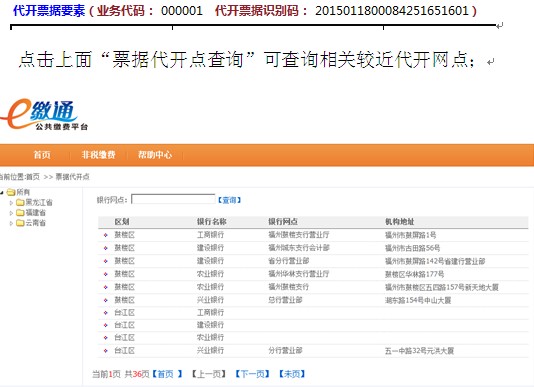Select the 云南省 folder icon
Image resolution: width=534 pixels, height=387 pixels.
click(x=20, y=223)
